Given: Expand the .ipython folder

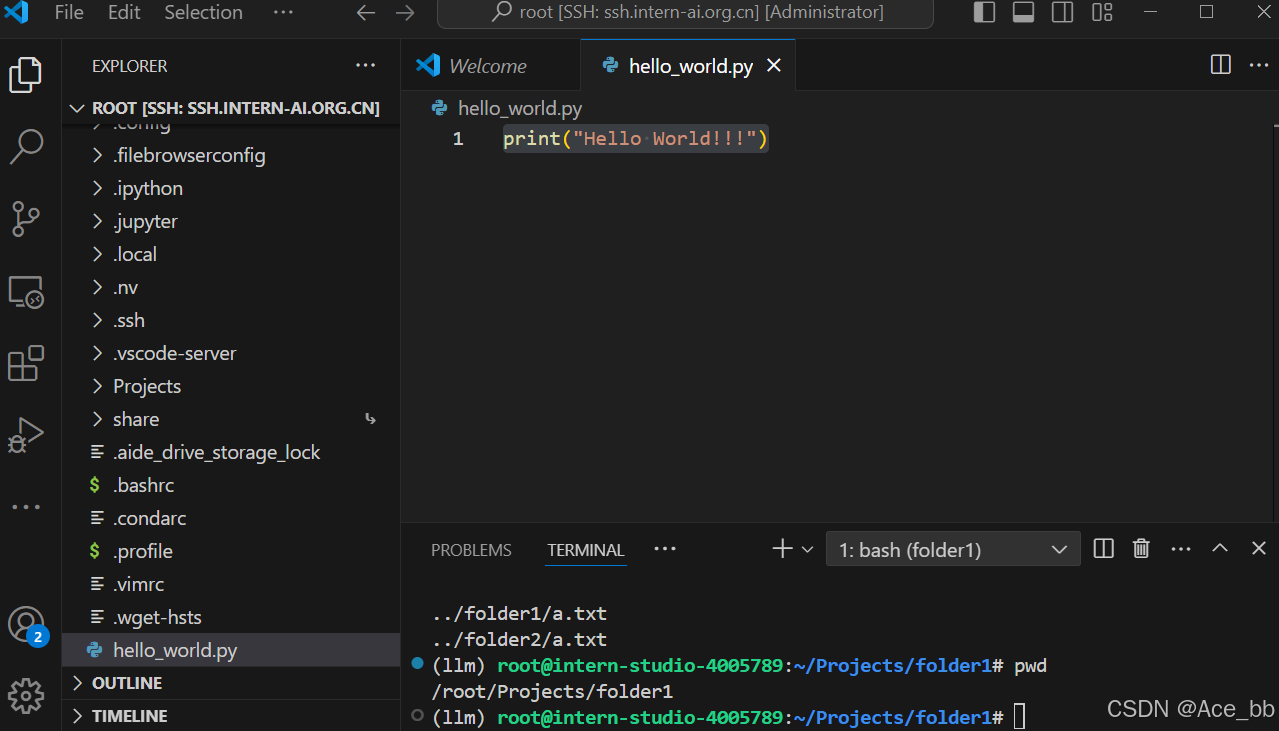Looking at the screenshot, I should click(231, 189).
